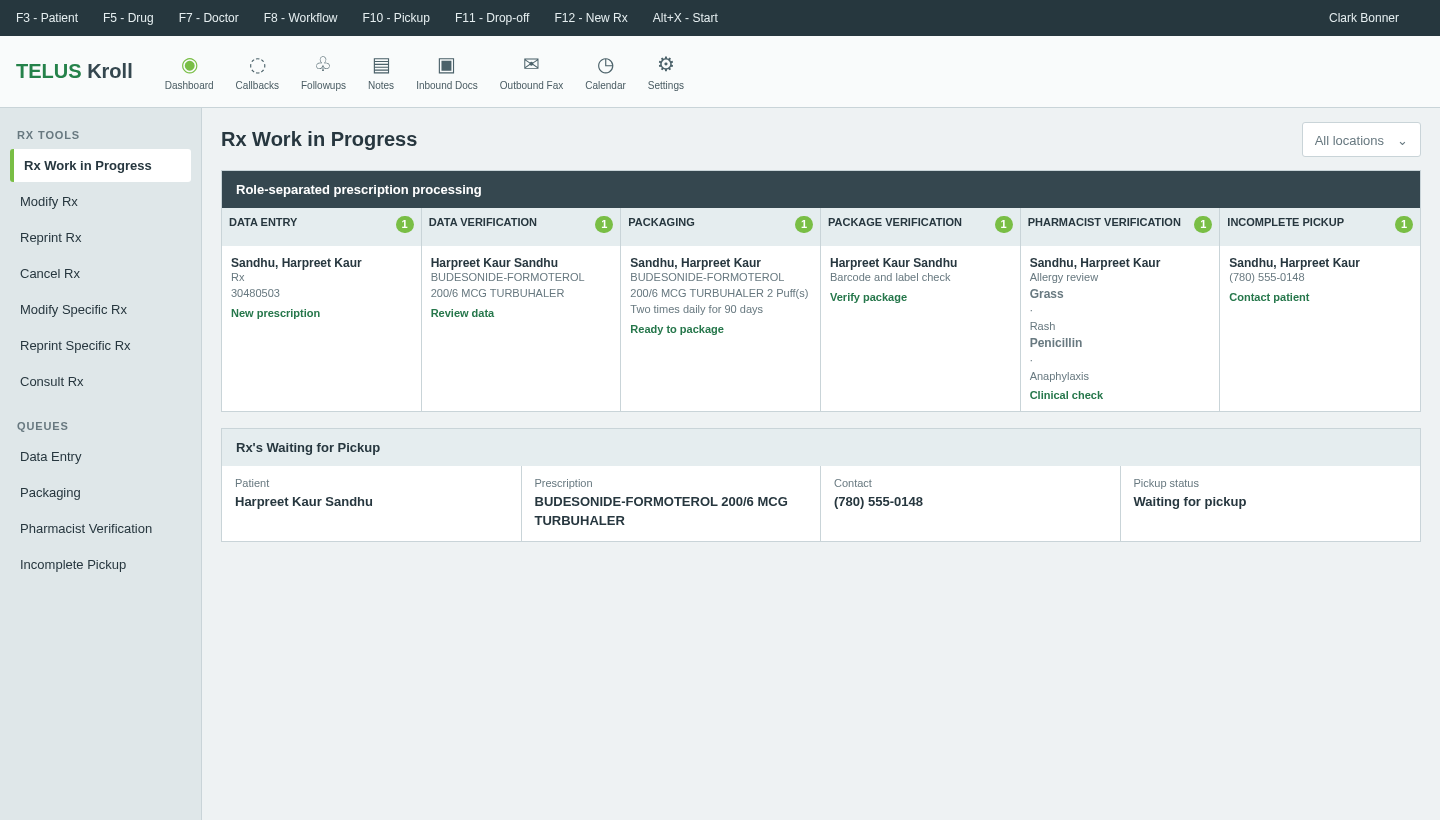The image size is (1440, 820).
Task: Click the Waiting for pickup status
Action: pos(1190,502)
